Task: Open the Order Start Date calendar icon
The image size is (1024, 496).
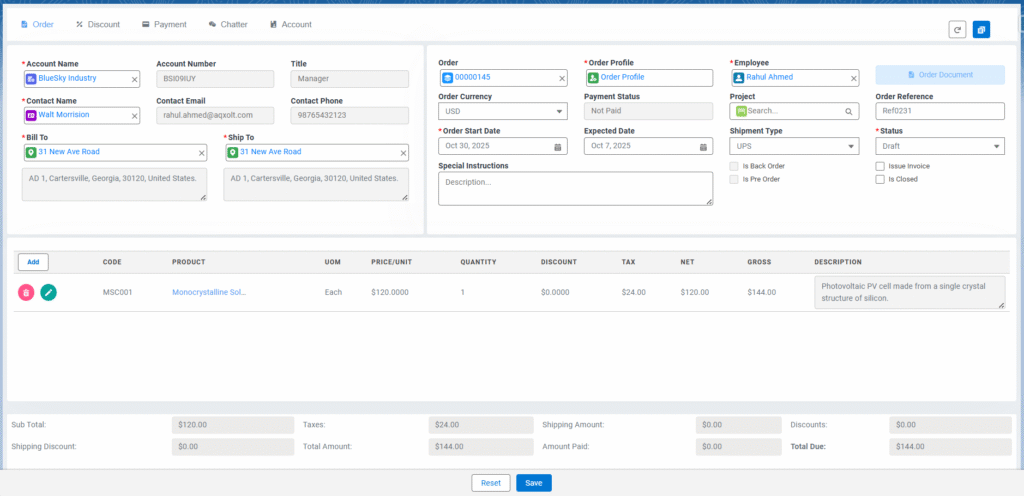Action: (558, 146)
